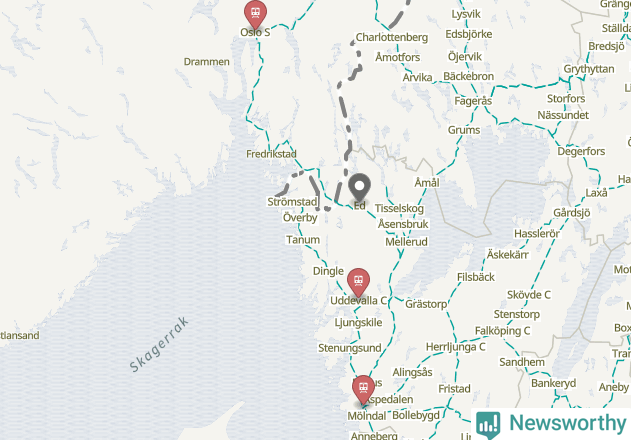Image resolution: width=631 pixels, height=440 pixels.
Task: Click the Fredrikstad place label
Action: 271,154
